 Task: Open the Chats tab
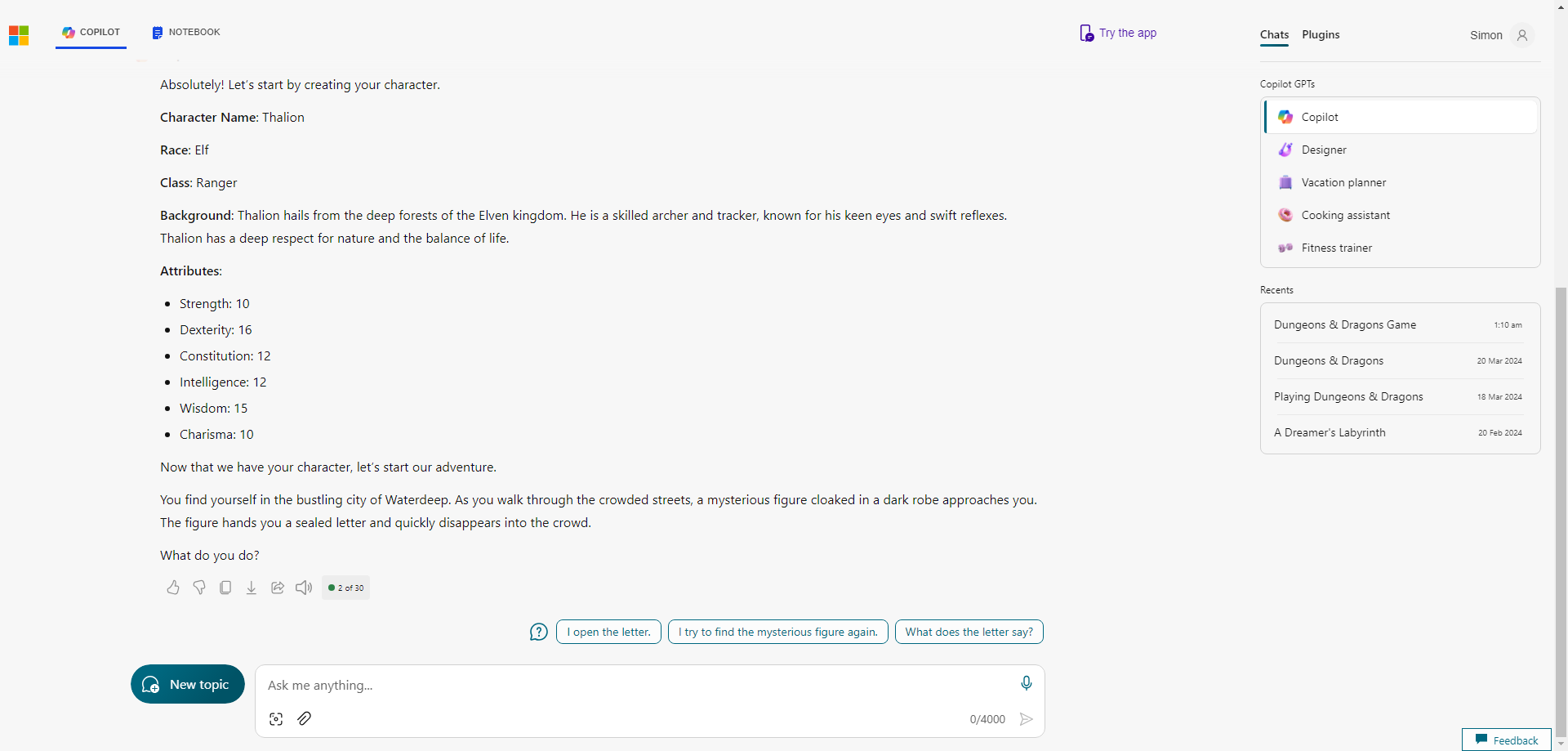coord(1274,35)
